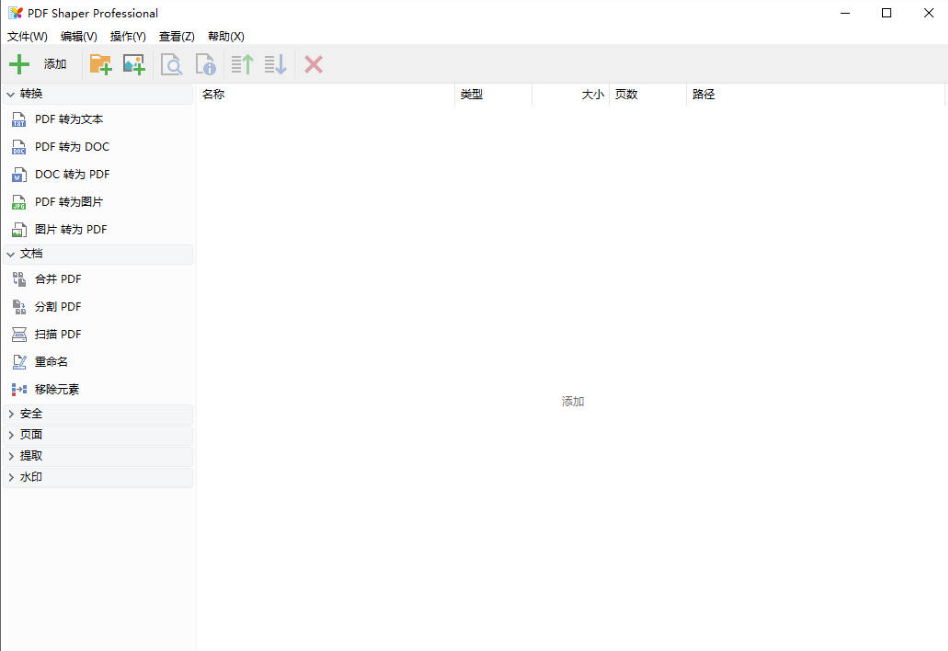Click the 移除元素 icon

pyautogui.click(x=19, y=390)
